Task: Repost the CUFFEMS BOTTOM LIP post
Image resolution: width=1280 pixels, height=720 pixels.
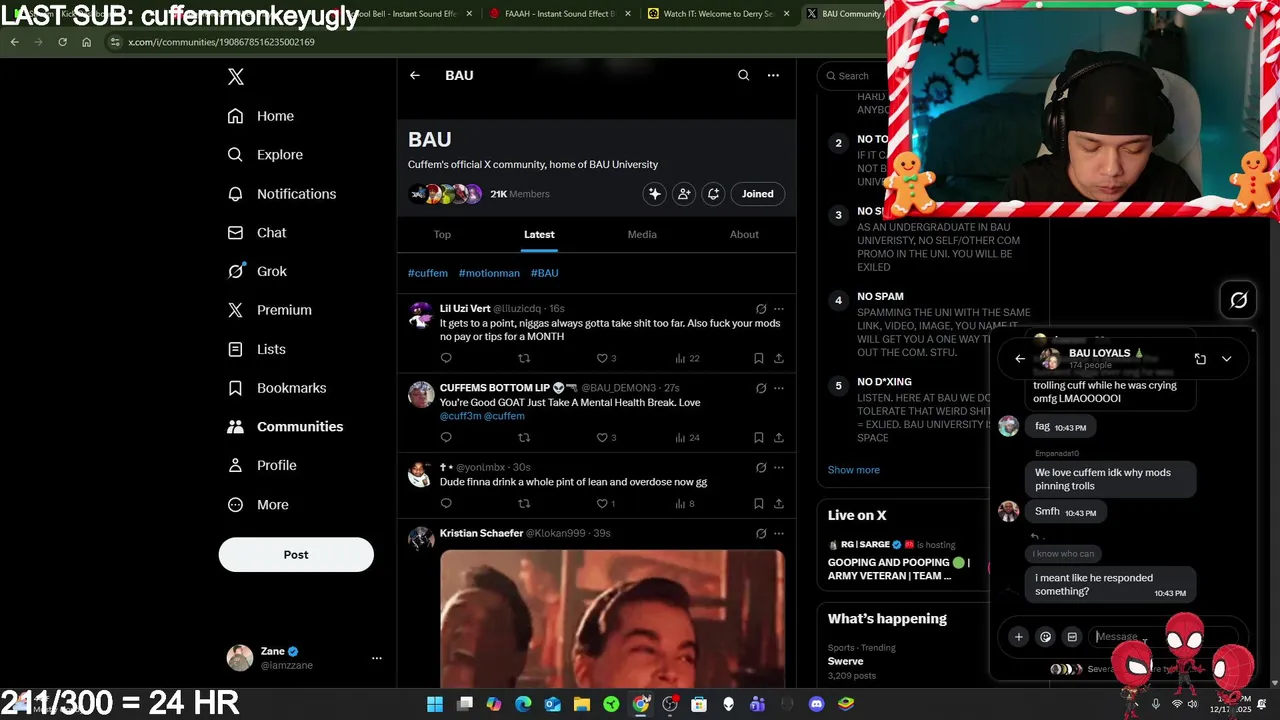Action: tap(524, 437)
